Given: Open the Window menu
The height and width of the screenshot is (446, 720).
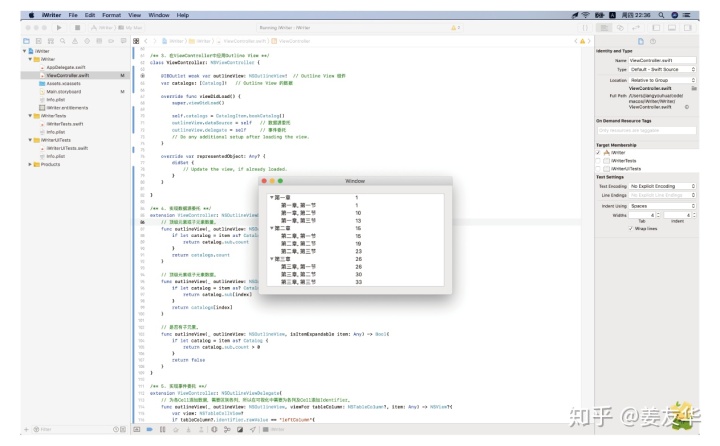Looking at the screenshot, I should 159,15.
